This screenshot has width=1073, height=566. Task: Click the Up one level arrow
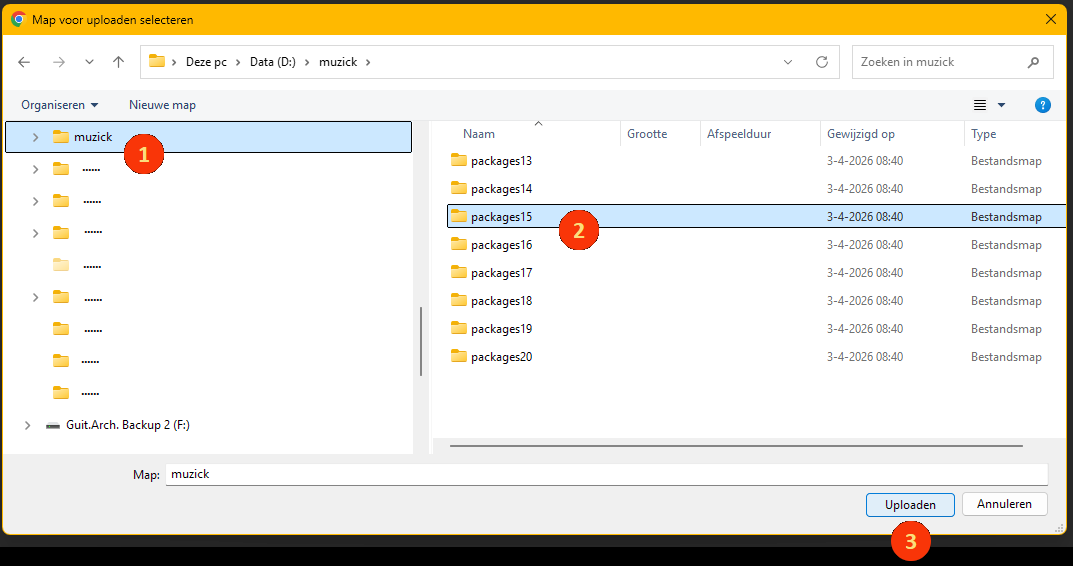tap(118, 62)
